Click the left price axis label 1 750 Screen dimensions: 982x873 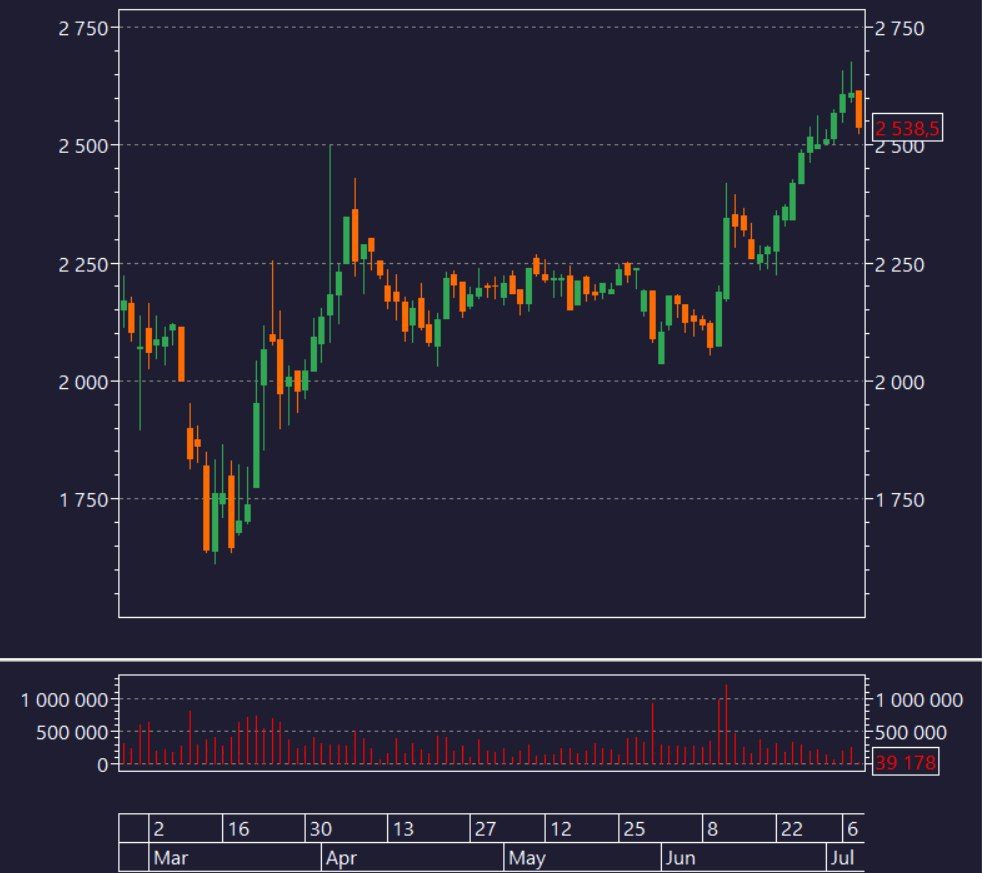pyautogui.click(x=83, y=500)
